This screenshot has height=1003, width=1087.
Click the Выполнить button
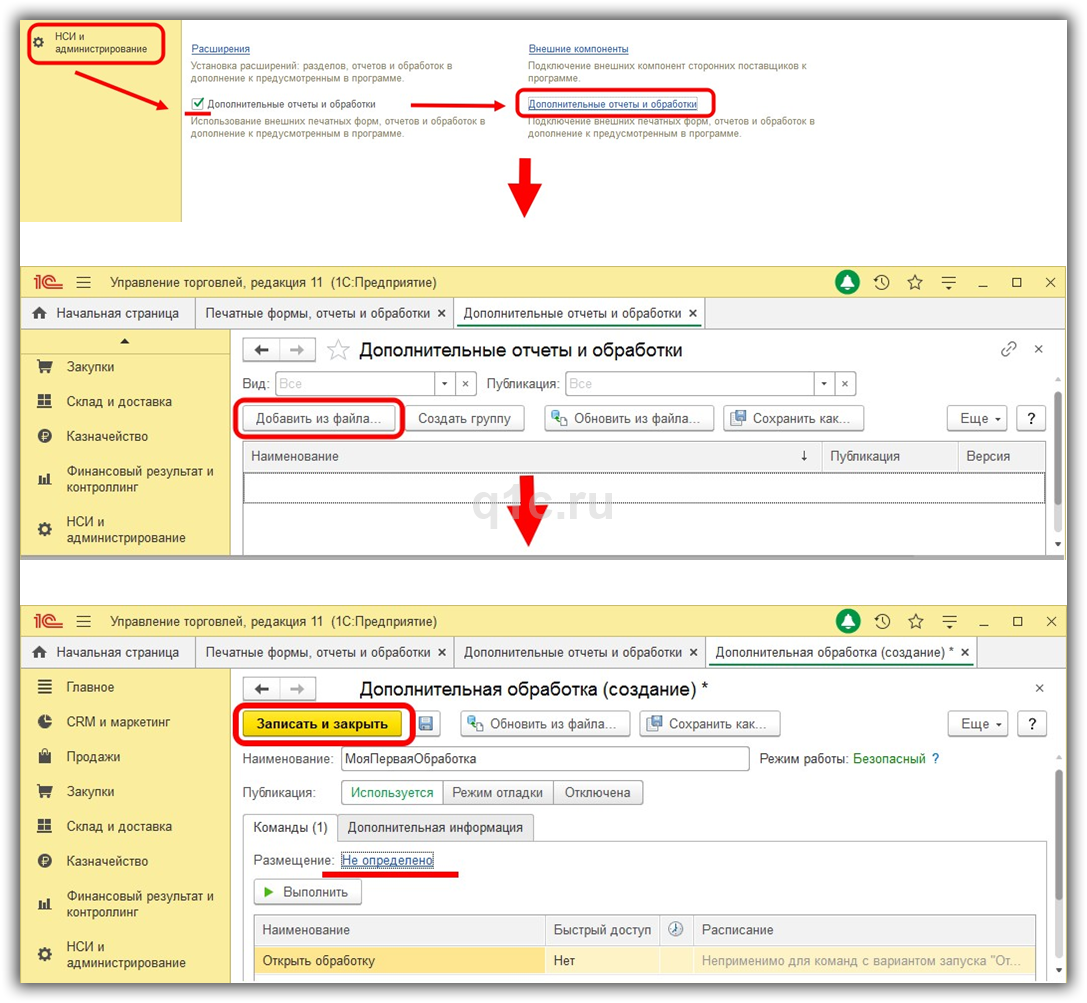point(308,892)
